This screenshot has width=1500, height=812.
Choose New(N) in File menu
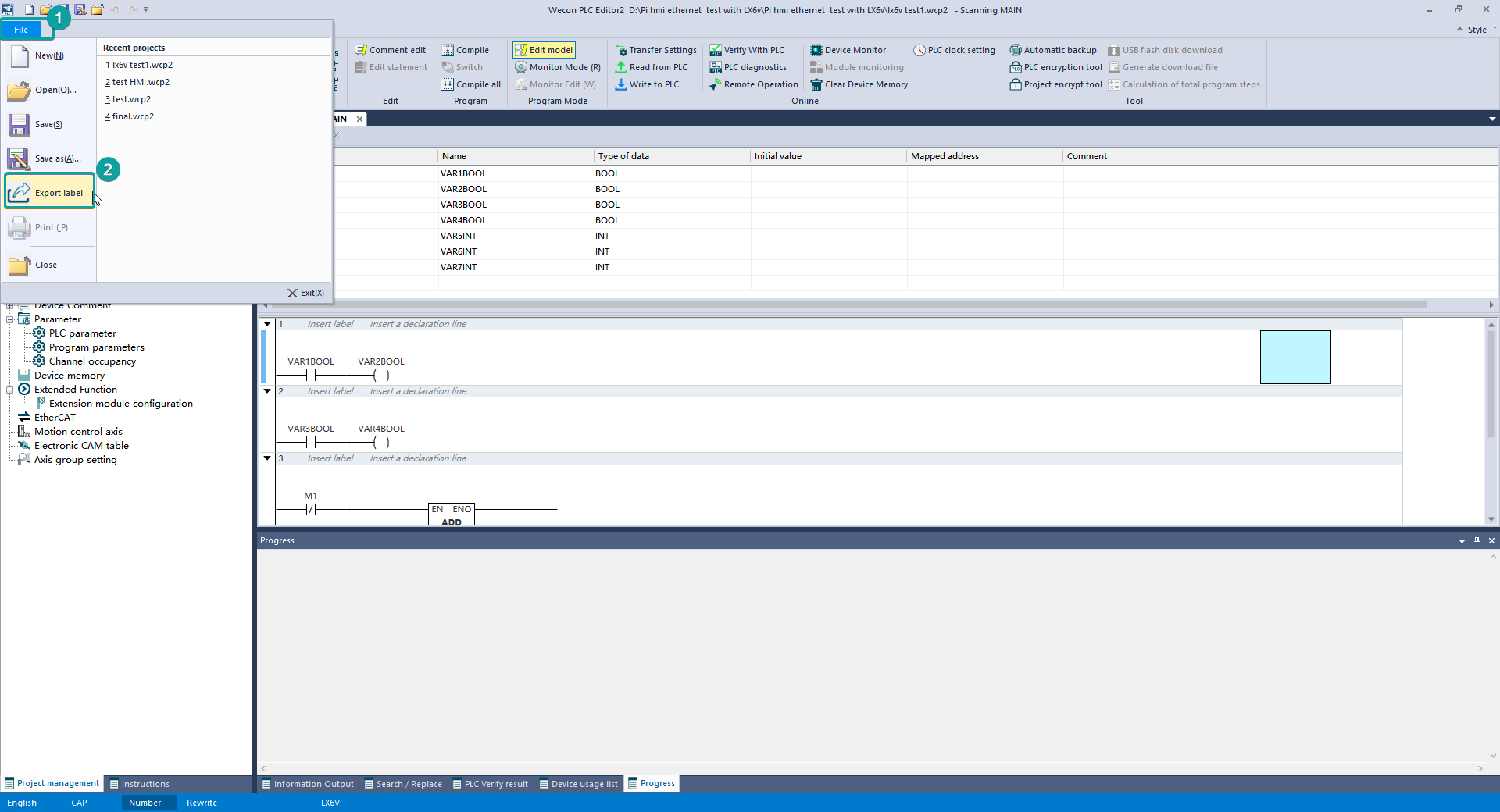[x=49, y=55]
